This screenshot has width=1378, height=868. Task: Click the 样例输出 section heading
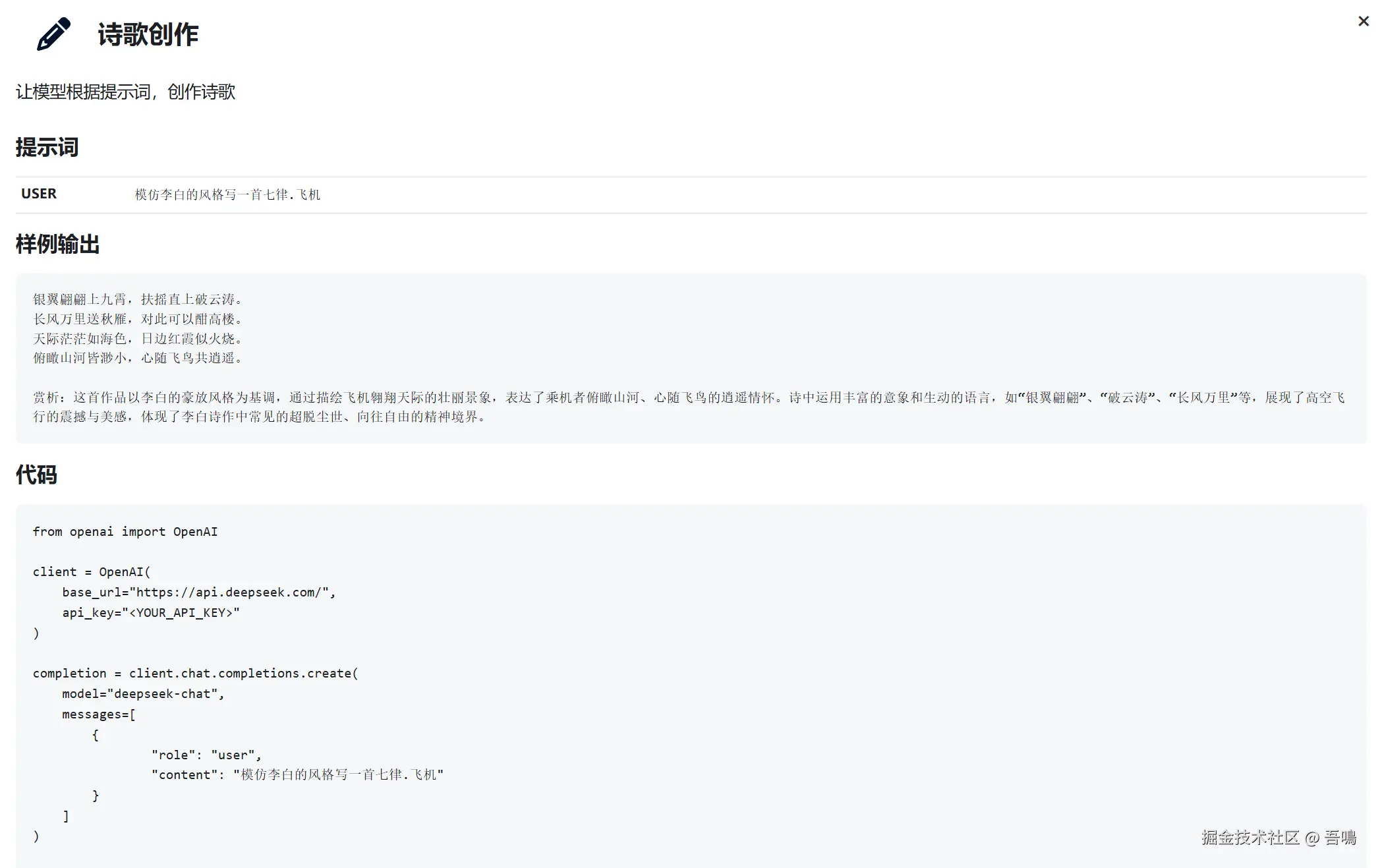[57, 245]
